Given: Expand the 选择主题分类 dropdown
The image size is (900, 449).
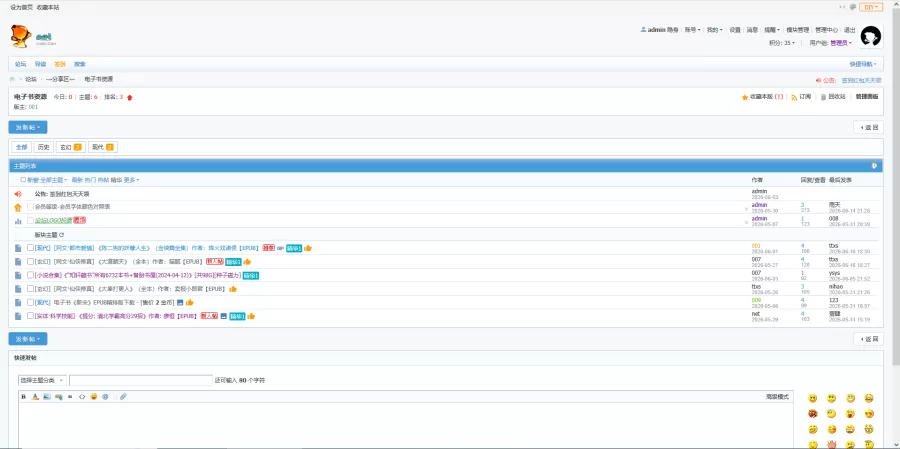Looking at the screenshot, I should click(x=42, y=380).
